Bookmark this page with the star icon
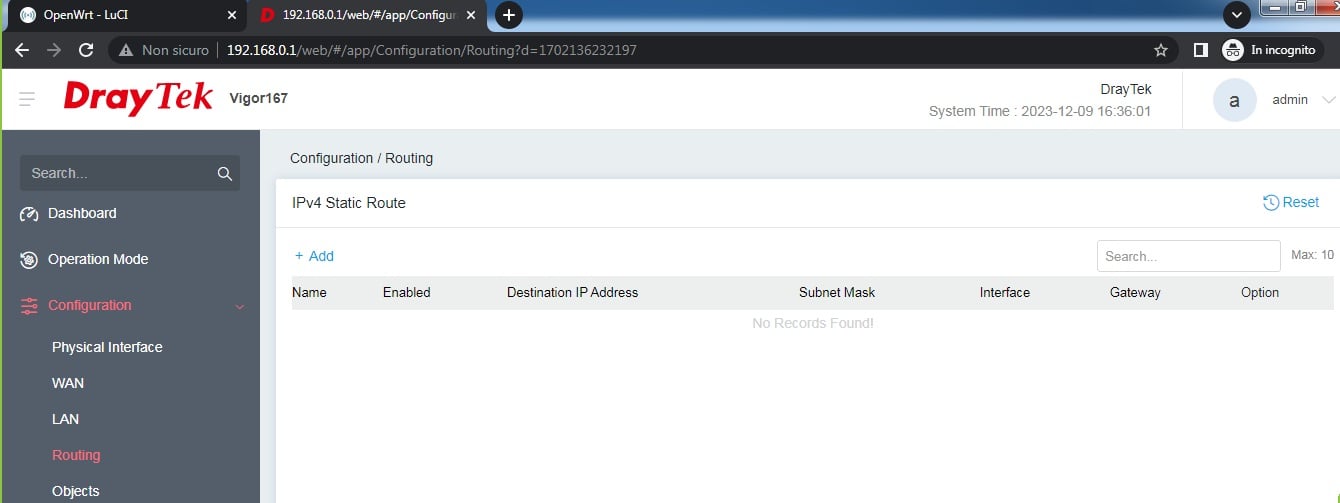This screenshot has height=503, width=1340. [1161, 50]
